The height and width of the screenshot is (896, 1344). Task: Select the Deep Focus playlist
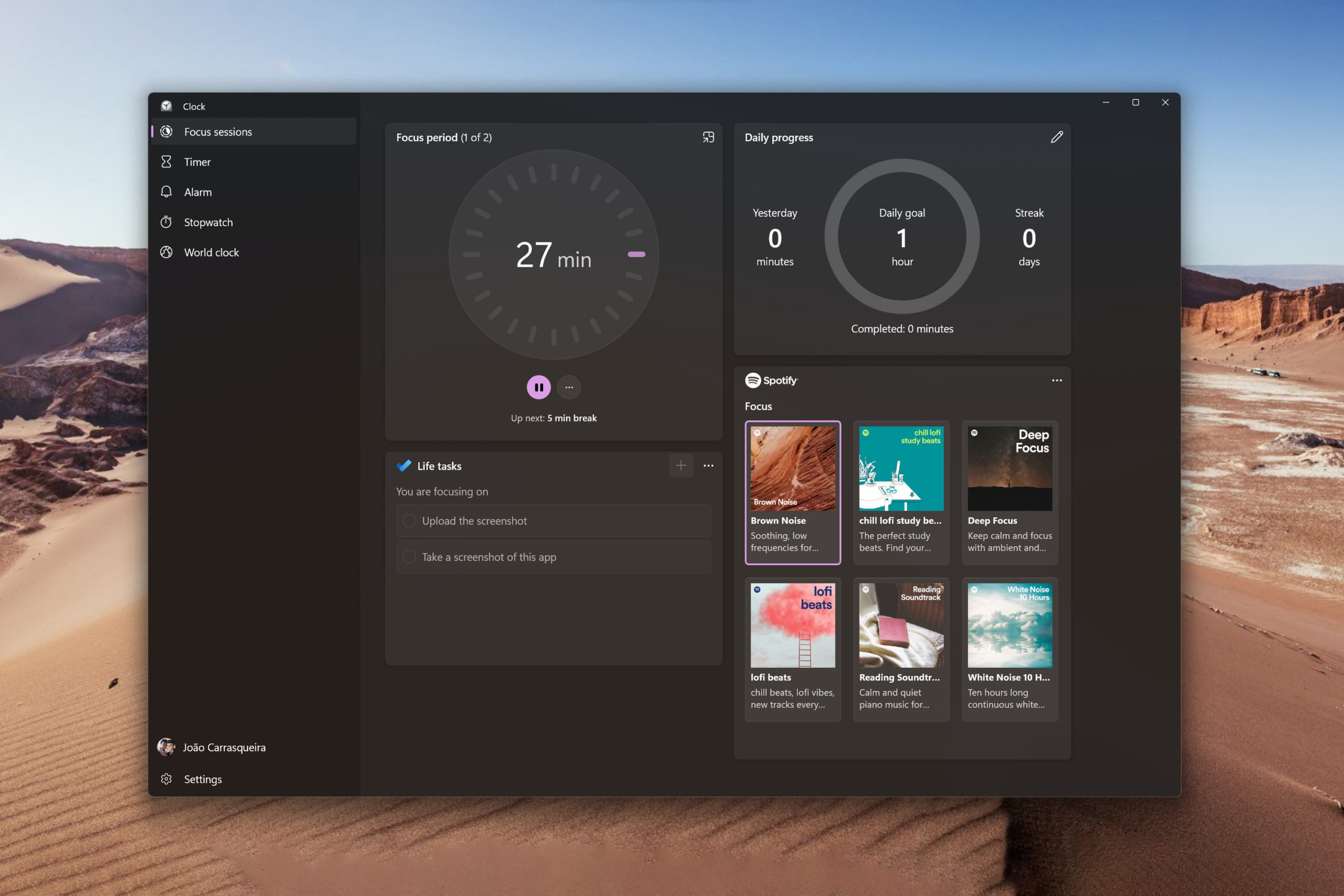1010,492
